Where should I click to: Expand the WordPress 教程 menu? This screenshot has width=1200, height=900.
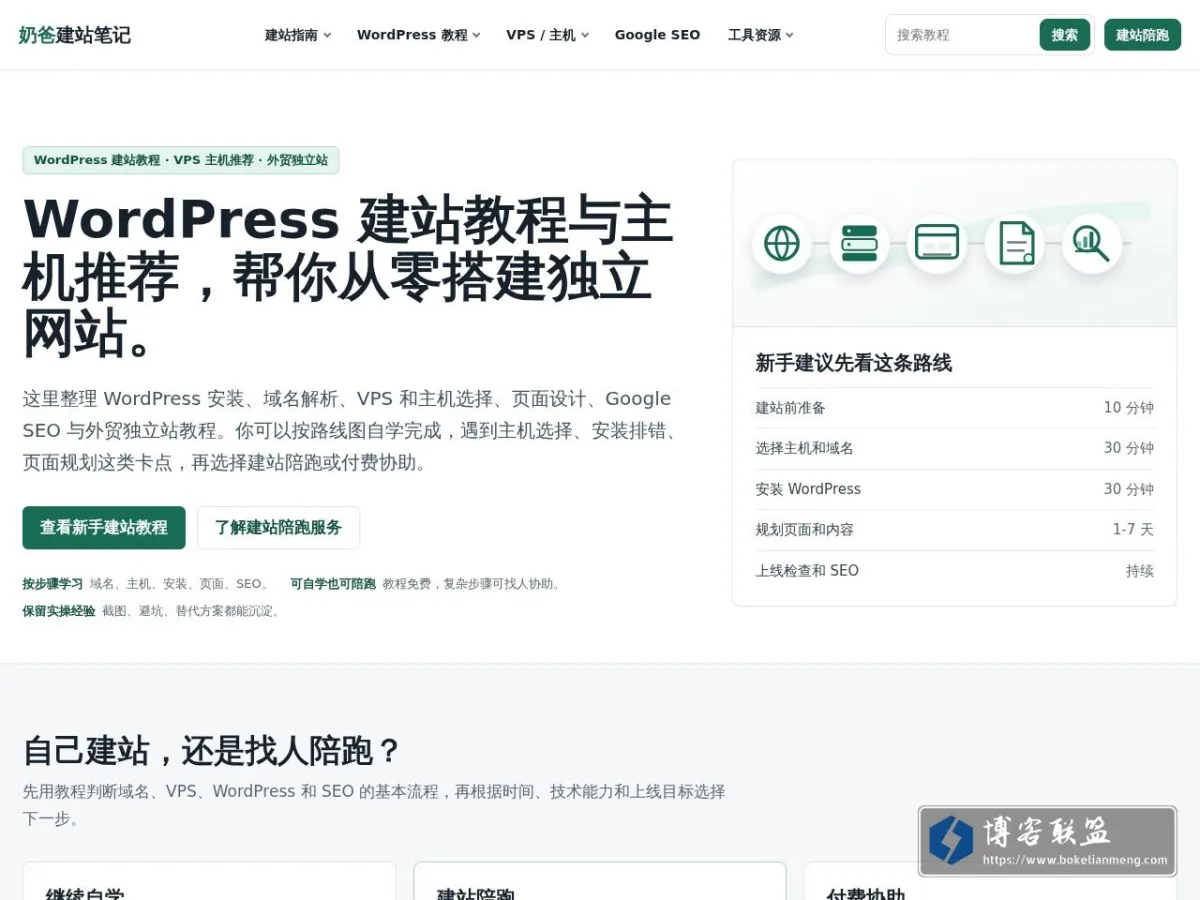pyautogui.click(x=418, y=35)
